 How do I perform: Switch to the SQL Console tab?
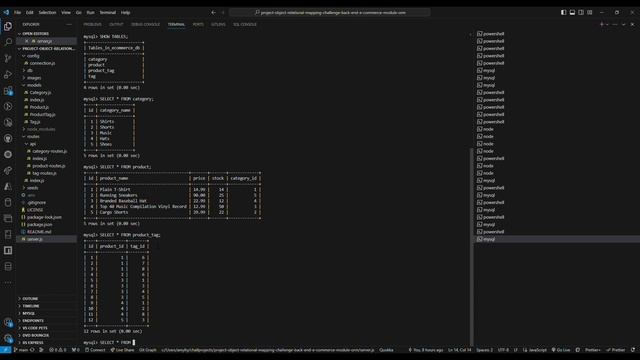click(245, 24)
